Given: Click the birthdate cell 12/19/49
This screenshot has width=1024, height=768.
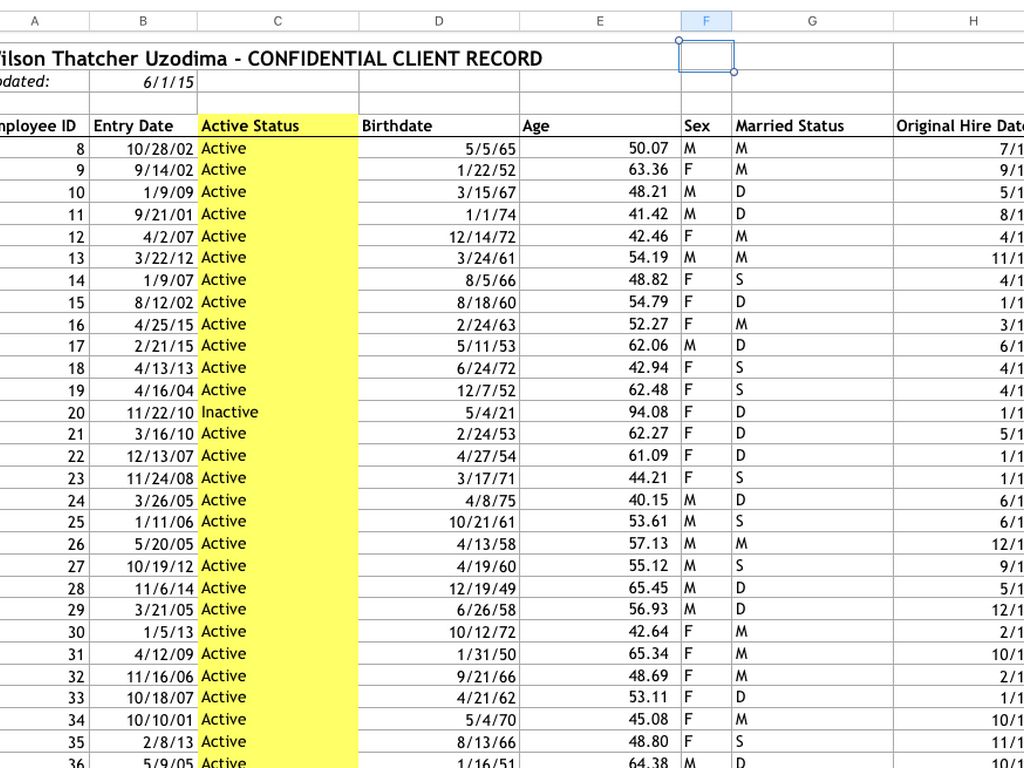Looking at the screenshot, I should [x=438, y=588].
